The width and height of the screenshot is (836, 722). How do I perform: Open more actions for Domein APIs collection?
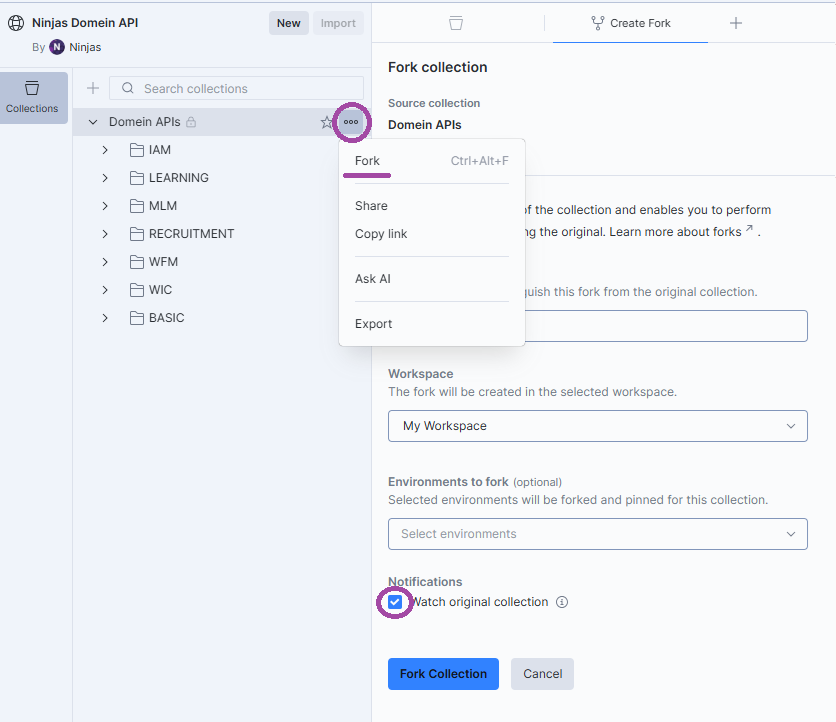(x=351, y=122)
